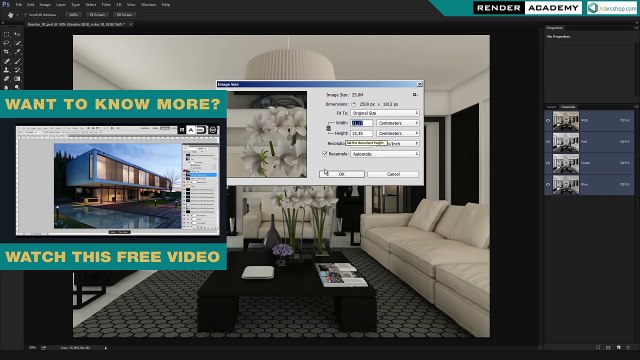The height and width of the screenshot is (360, 640).
Task: Select the Eyedropper tool
Action: click(17, 52)
